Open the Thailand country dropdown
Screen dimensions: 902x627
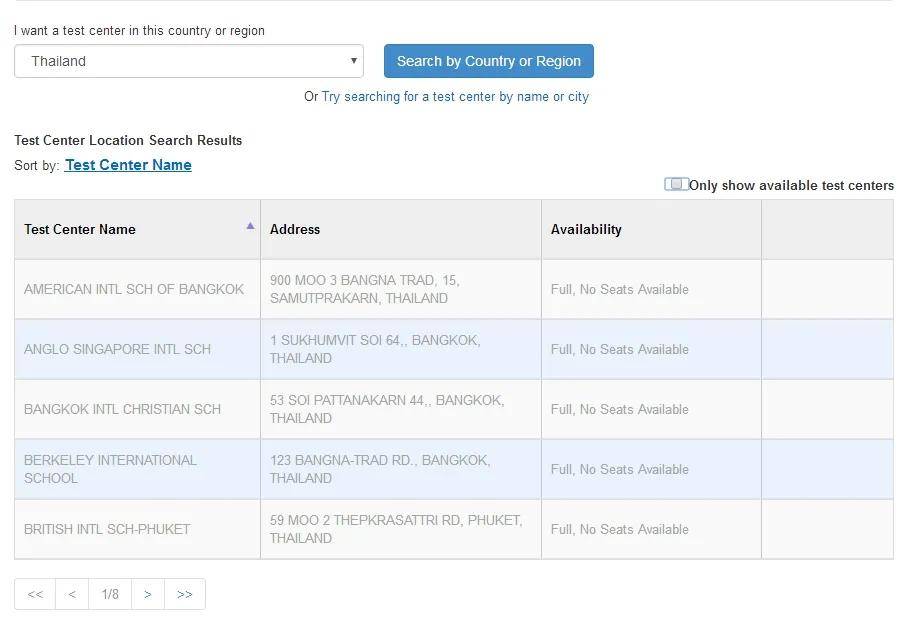189,61
